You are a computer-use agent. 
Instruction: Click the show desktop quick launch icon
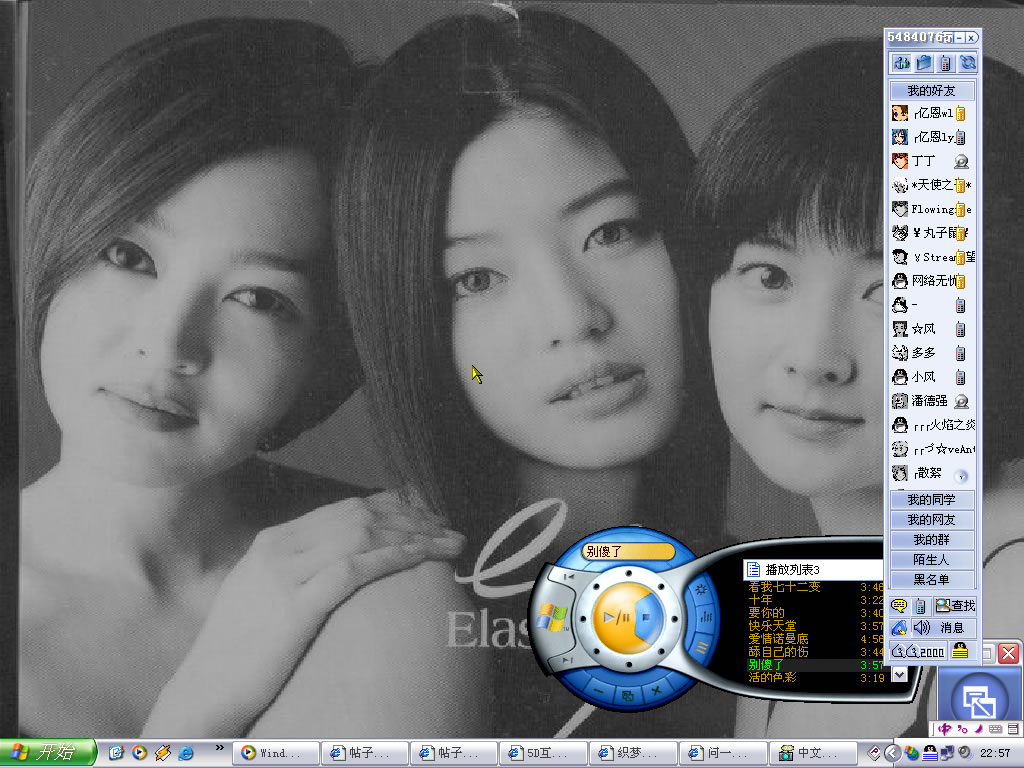click(x=116, y=753)
